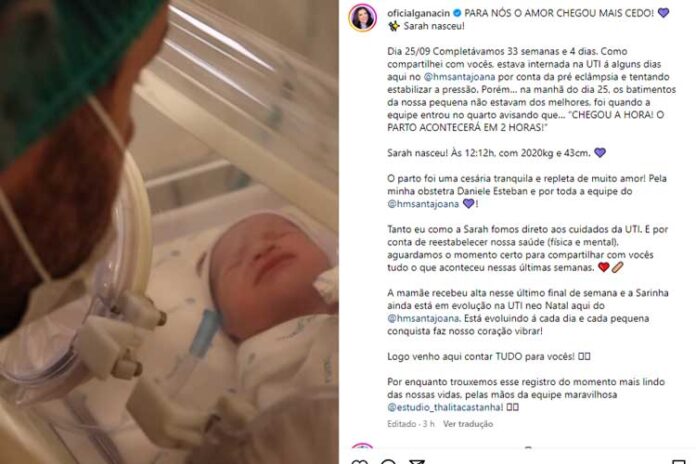Open the oficialganacin profile picture
Image resolution: width=696 pixels, height=464 pixels.
point(363,18)
